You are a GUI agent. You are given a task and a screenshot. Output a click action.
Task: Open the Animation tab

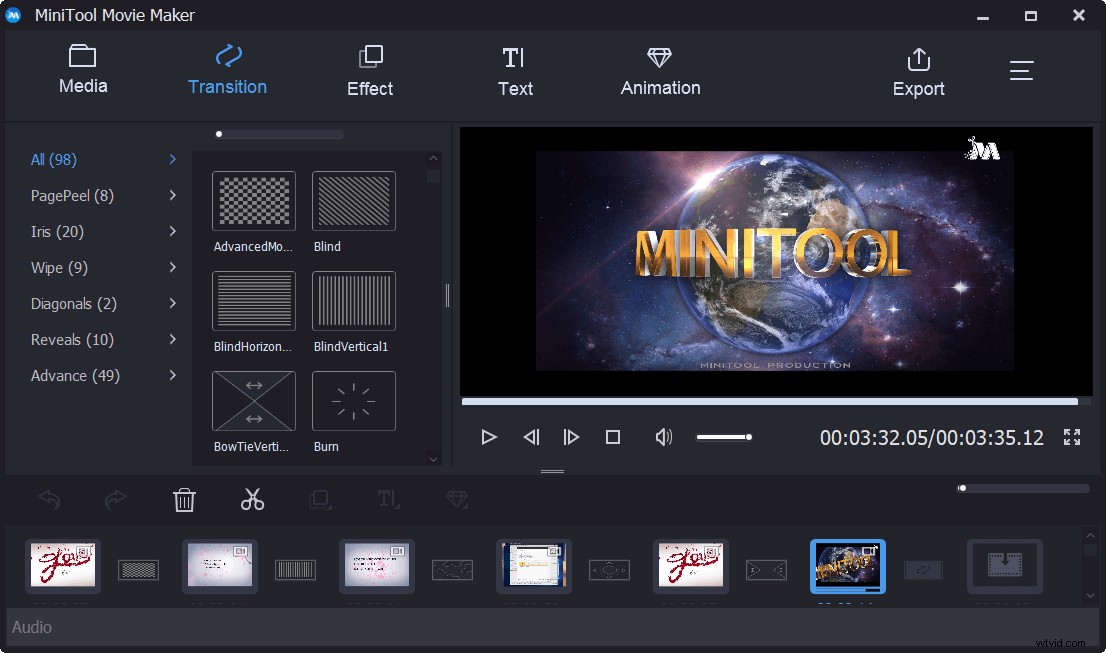click(659, 70)
